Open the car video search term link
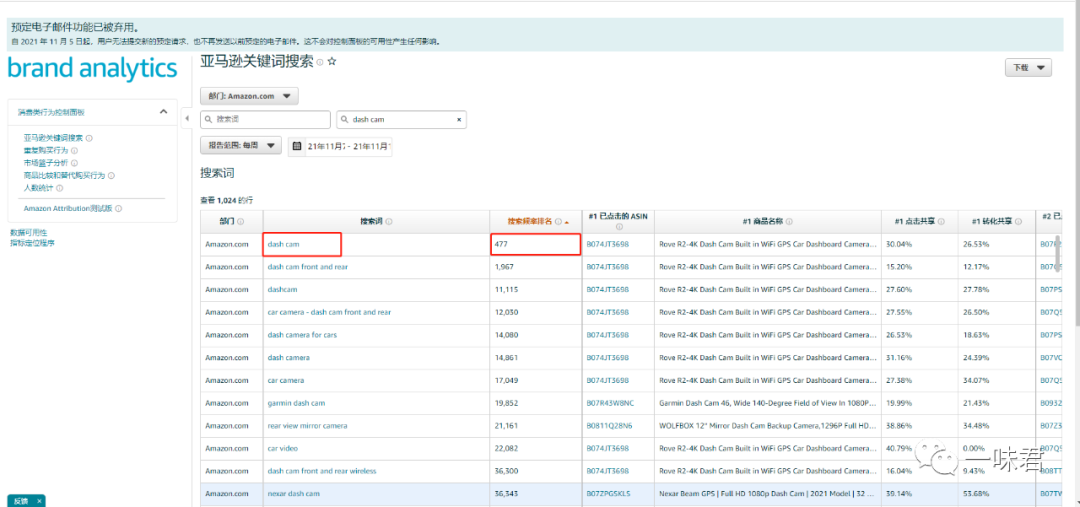1080x507 pixels. tap(282, 448)
